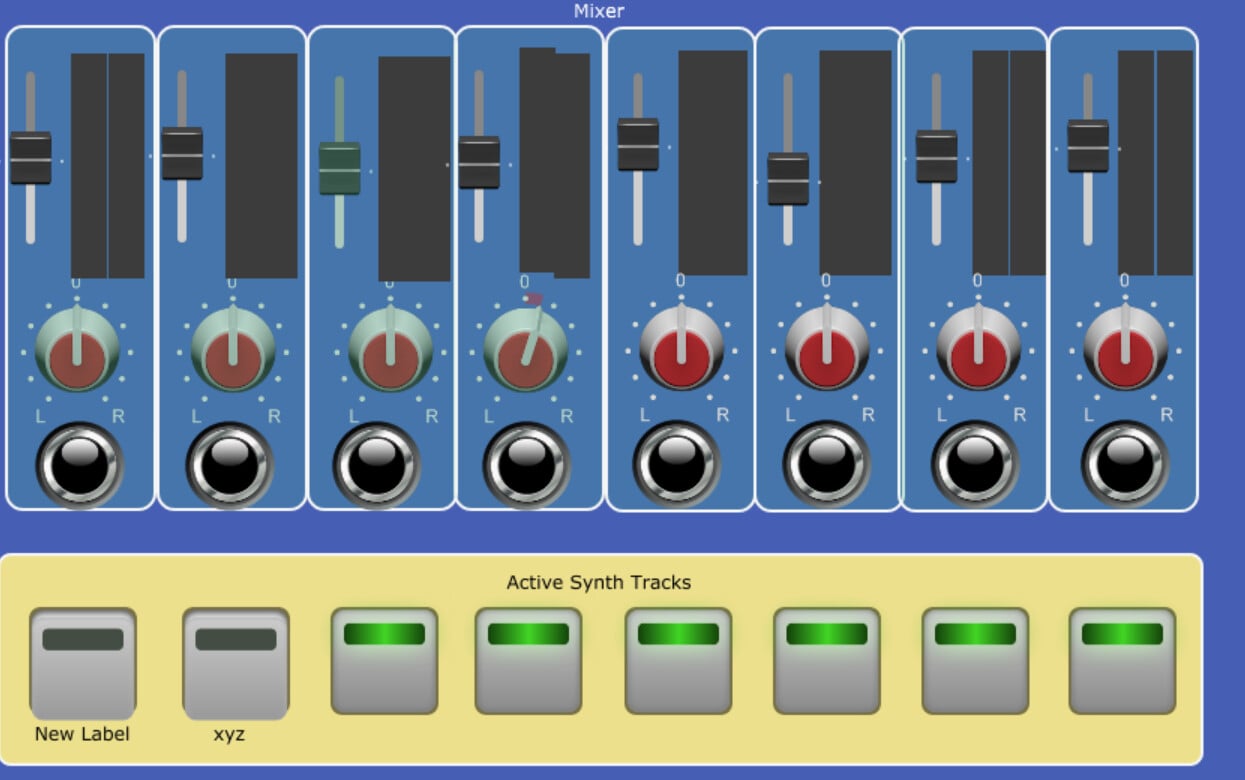This screenshot has width=1245, height=780.
Task: Click the first channel's volume fader handle
Action: [x=31, y=158]
